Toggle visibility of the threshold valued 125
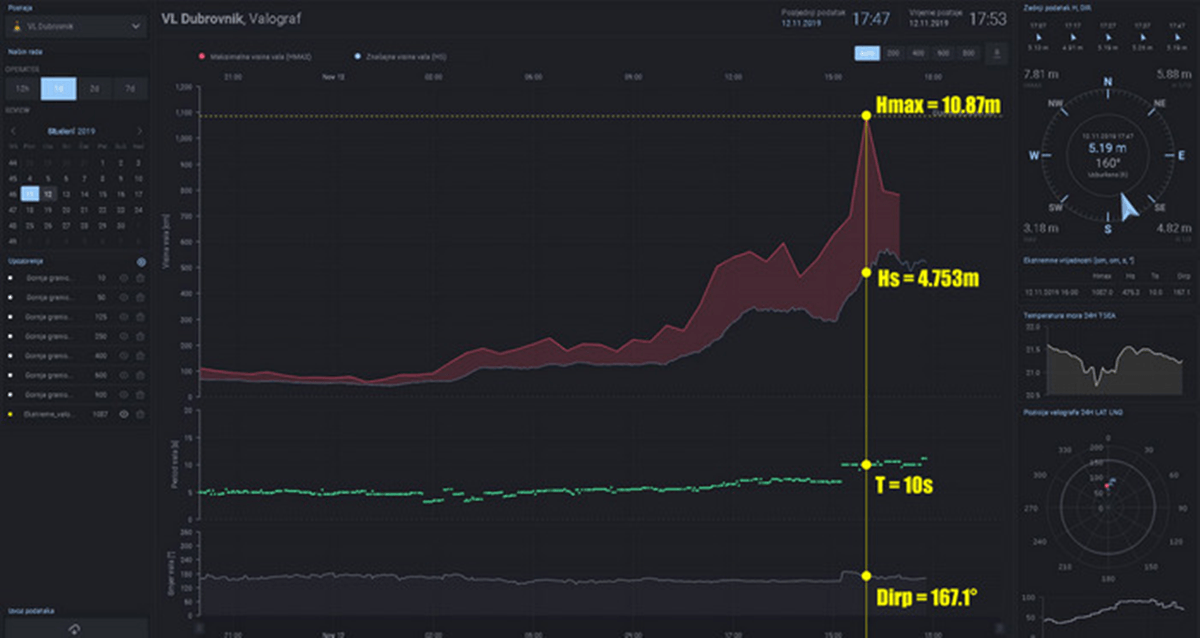Image resolution: width=1200 pixels, height=638 pixels. tap(124, 316)
